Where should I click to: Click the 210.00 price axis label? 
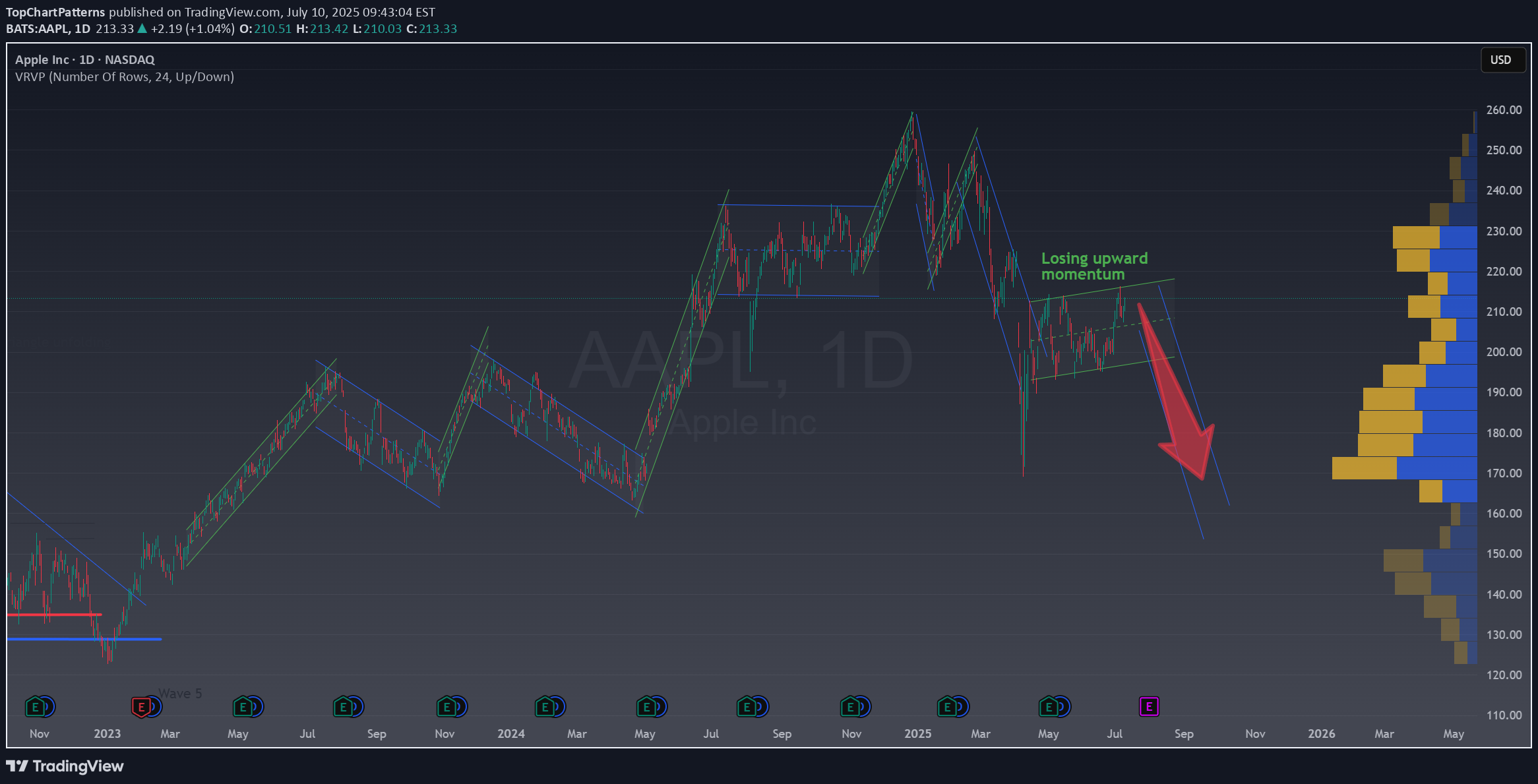[1504, 311]
